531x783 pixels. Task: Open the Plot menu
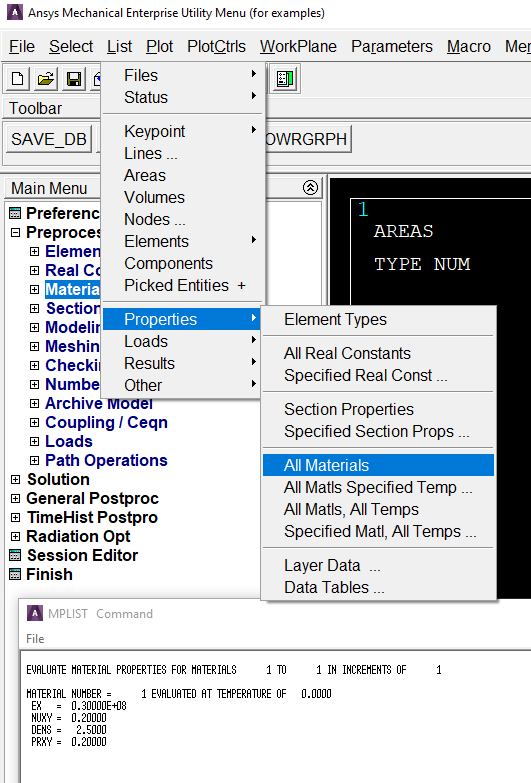click(159, 46)
